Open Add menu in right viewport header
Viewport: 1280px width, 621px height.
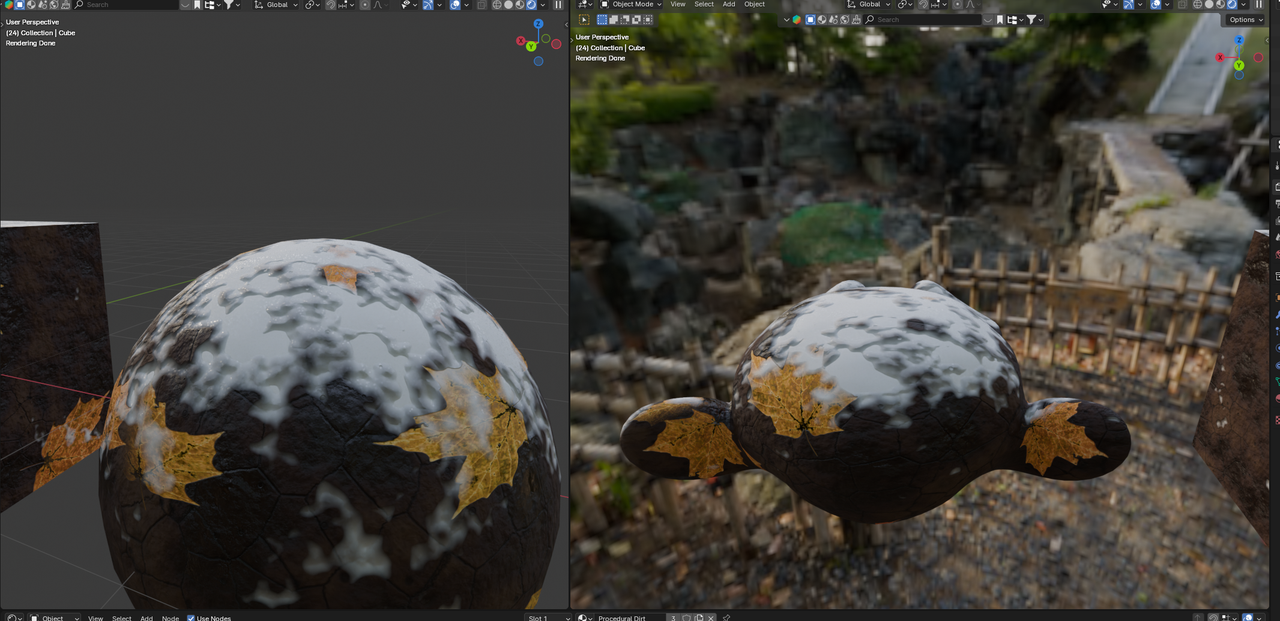pyautogui.click(x=729, y=5)
